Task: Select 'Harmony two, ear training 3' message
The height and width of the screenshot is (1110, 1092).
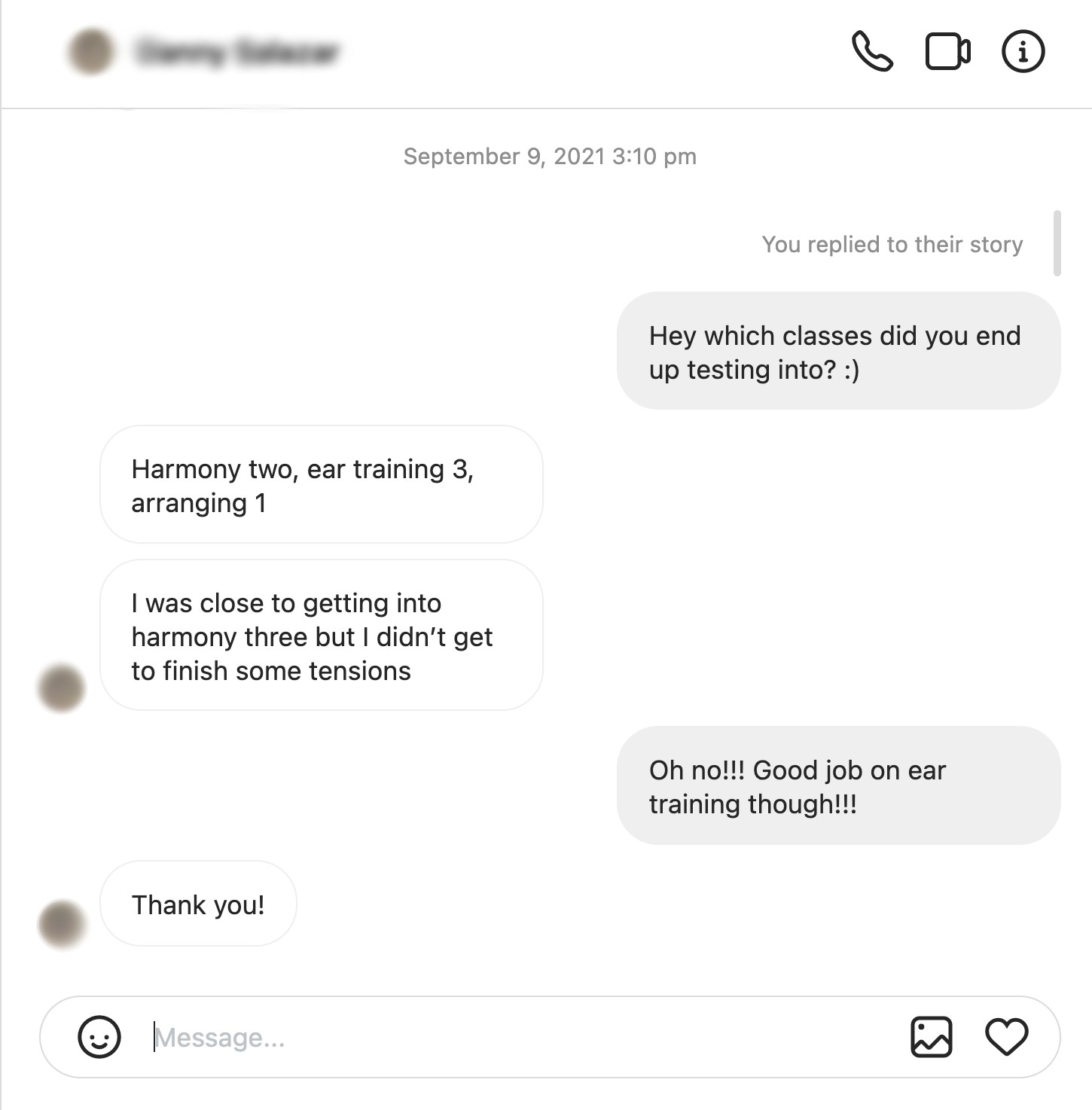Action: (322, 484)
